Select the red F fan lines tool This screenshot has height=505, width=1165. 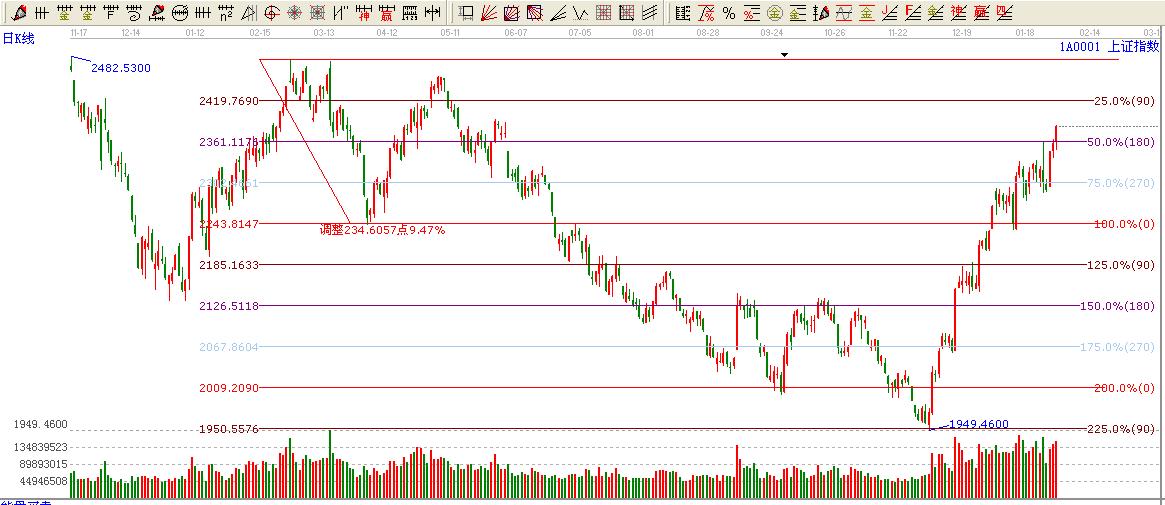click(911, 13)
